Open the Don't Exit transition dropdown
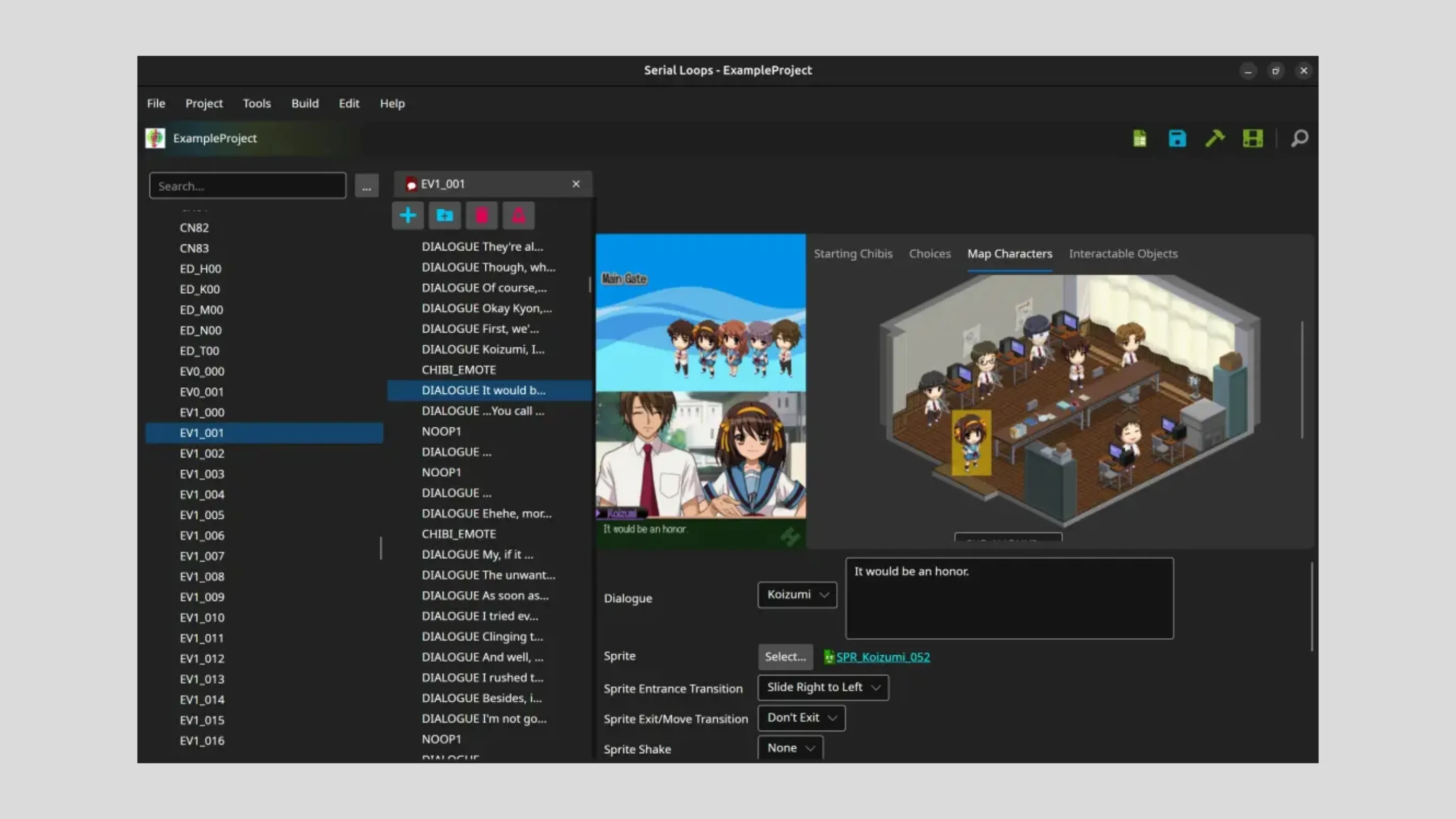The height and width of the screenshot is (819, 1456). click(801, 718)
